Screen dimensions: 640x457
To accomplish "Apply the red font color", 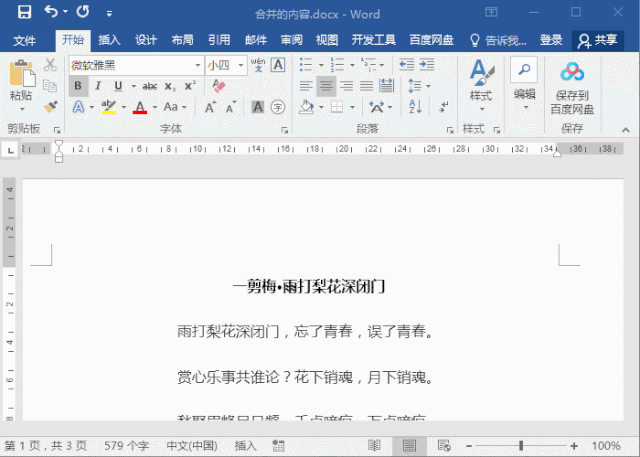I will point(140,107).
